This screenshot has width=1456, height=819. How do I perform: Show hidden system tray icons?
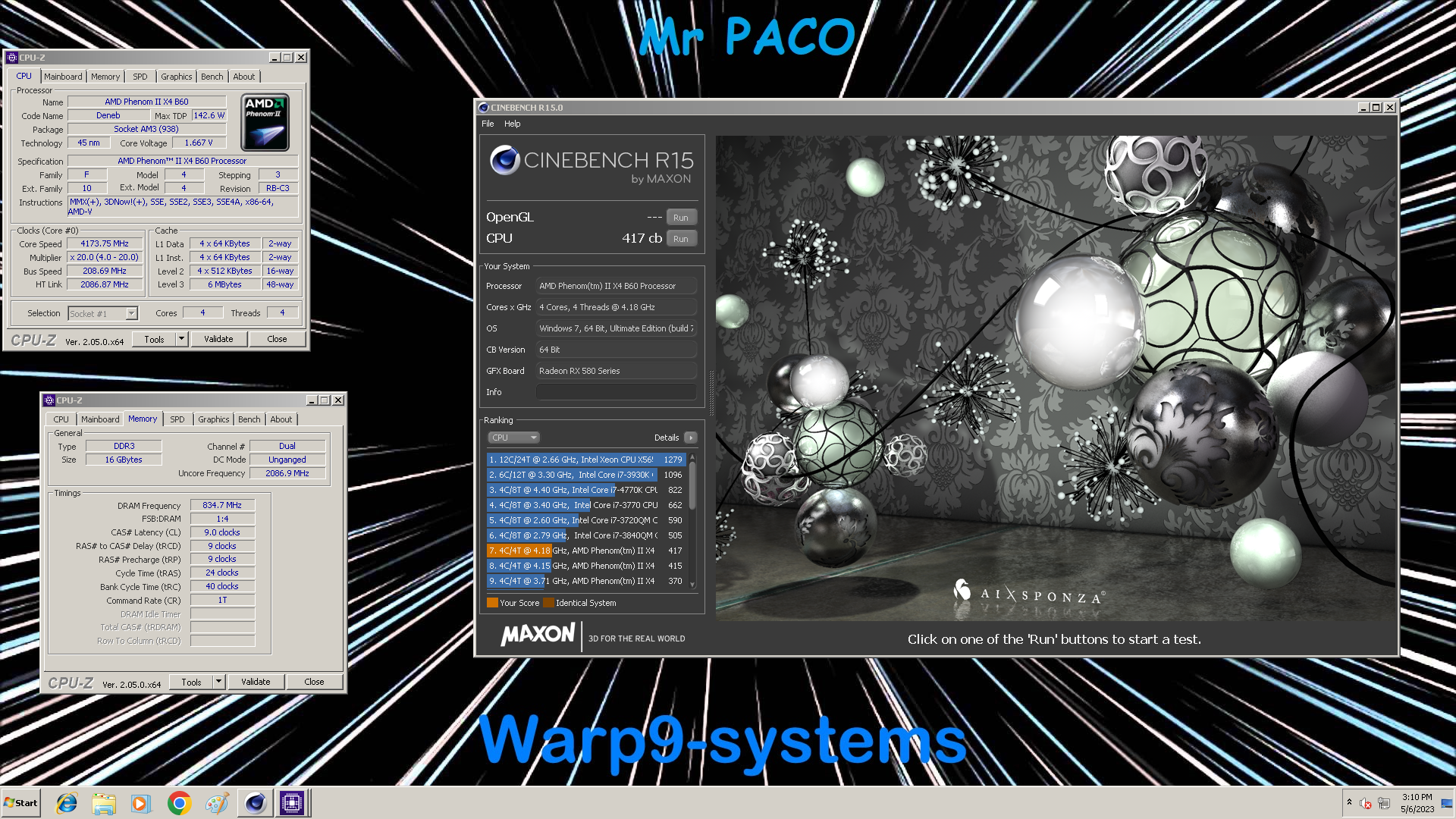coord(1349,802)
